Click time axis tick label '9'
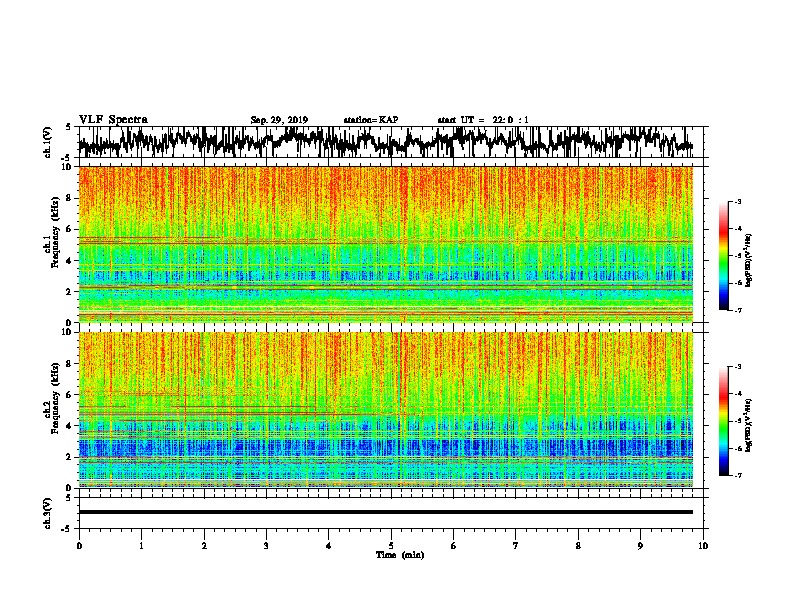792x612 pixels. click(x=640, y=546)
